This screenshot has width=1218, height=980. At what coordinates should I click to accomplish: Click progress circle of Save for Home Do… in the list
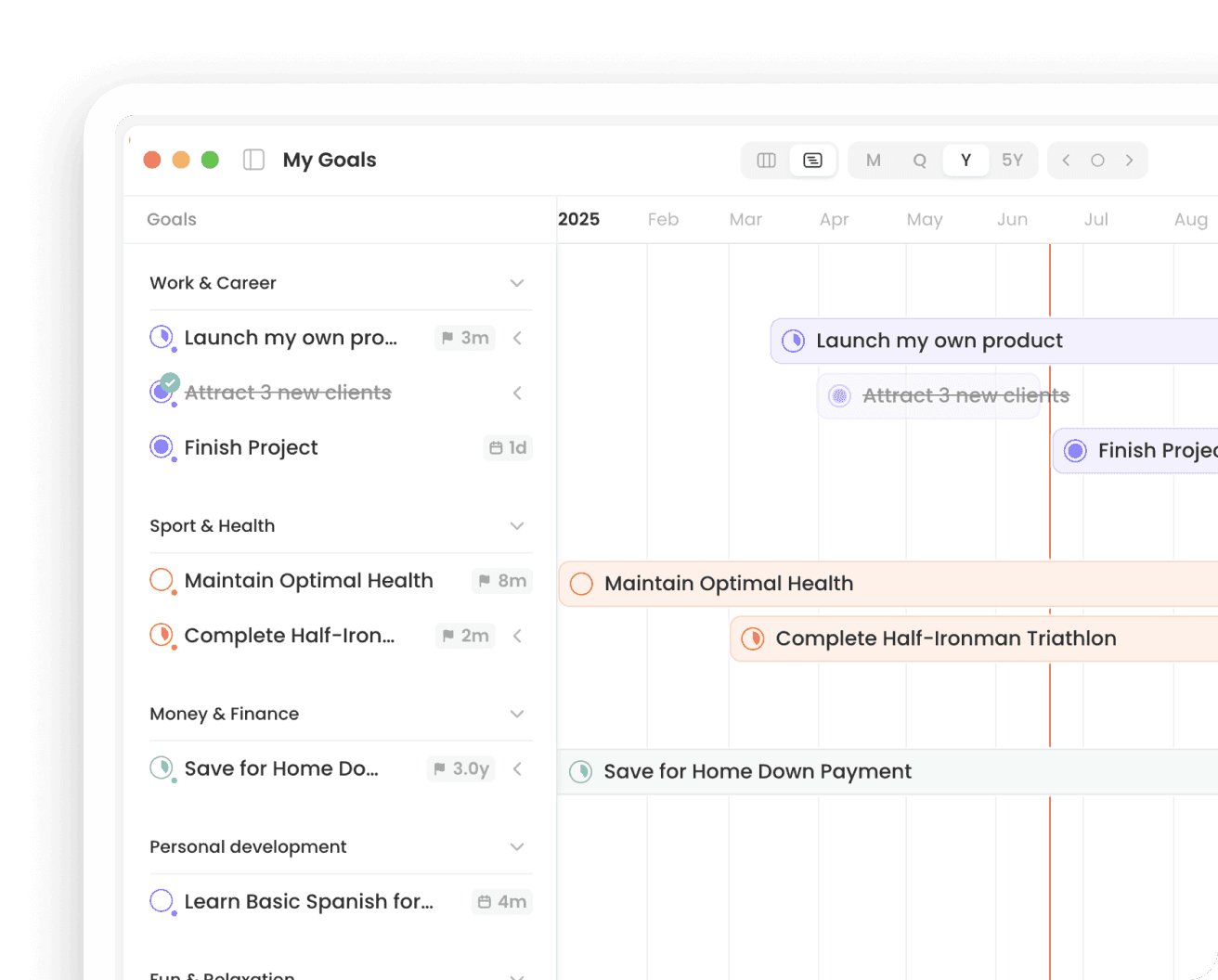tap(162, 767)
